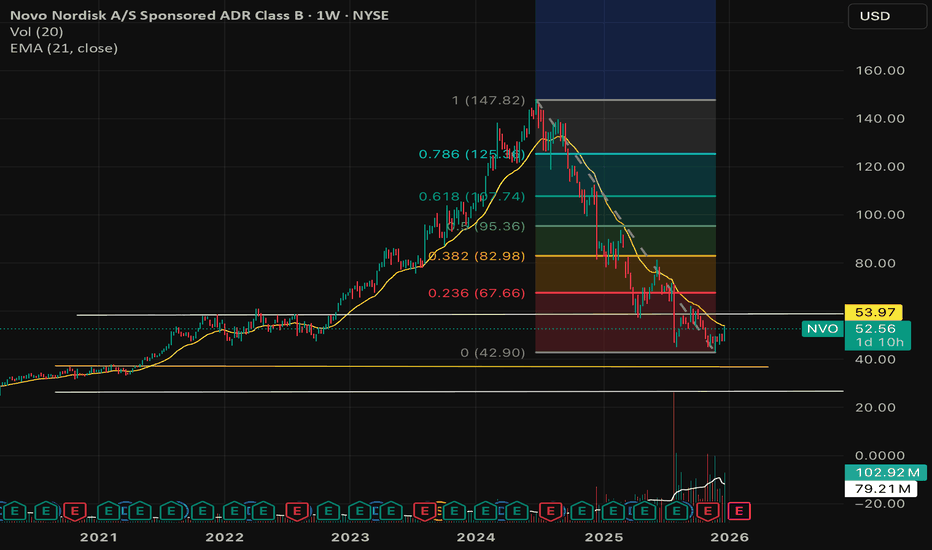Click the 0.382 (82.98) Fibonacci label

pyautogui.click(x=477, y=256)
